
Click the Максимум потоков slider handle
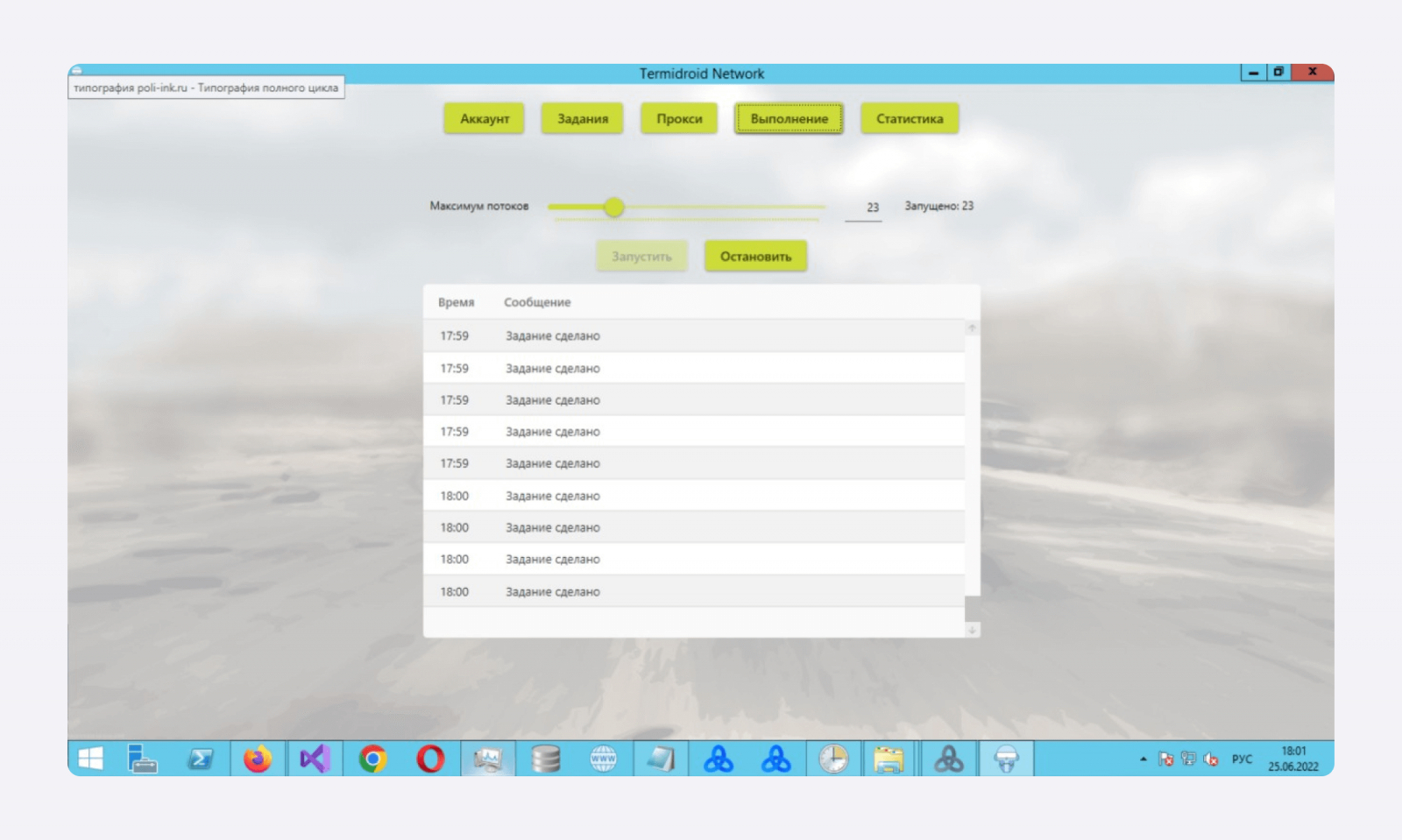pos(614,208)
